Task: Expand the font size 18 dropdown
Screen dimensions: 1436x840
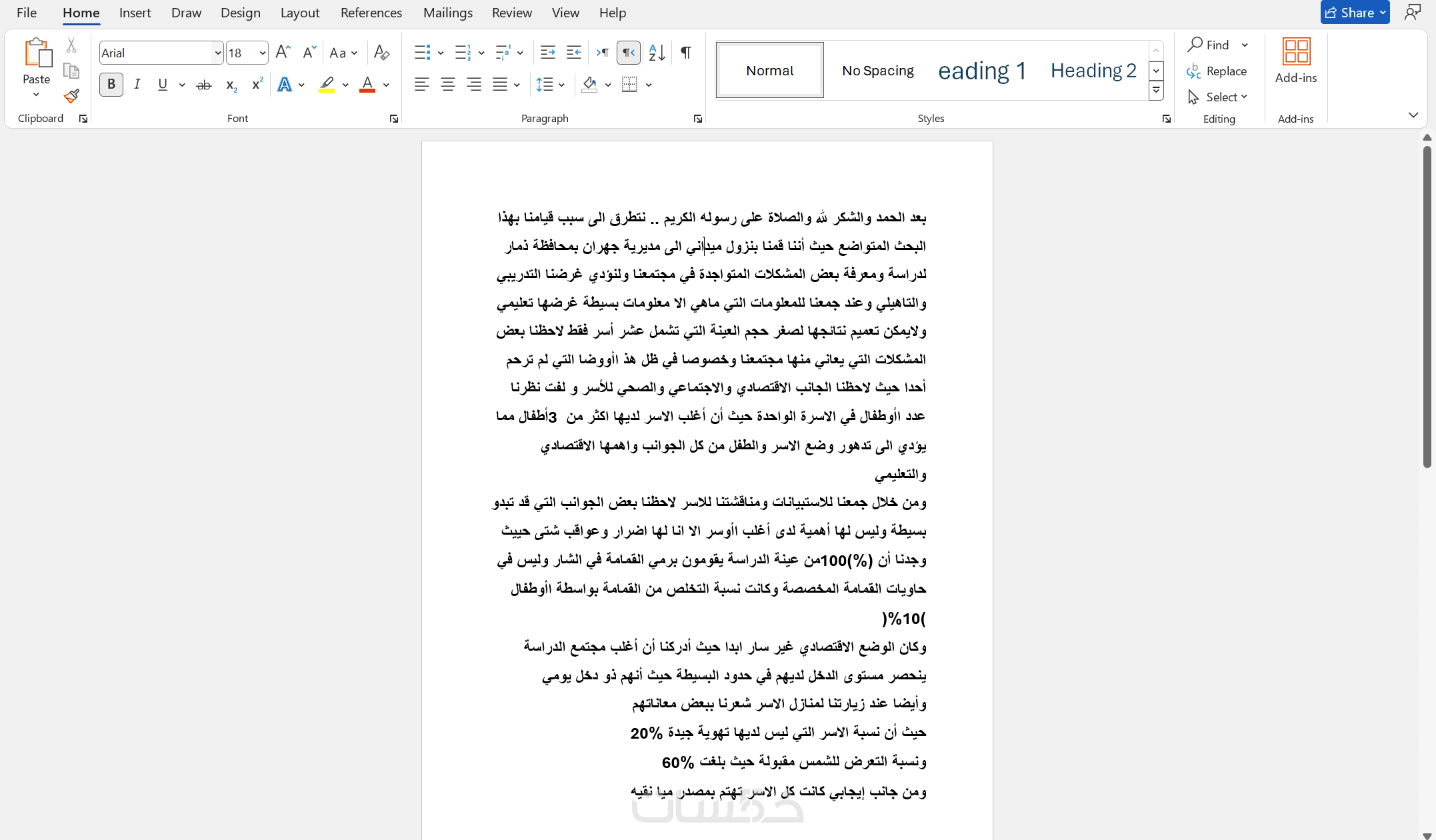Action: coord(262,53)
